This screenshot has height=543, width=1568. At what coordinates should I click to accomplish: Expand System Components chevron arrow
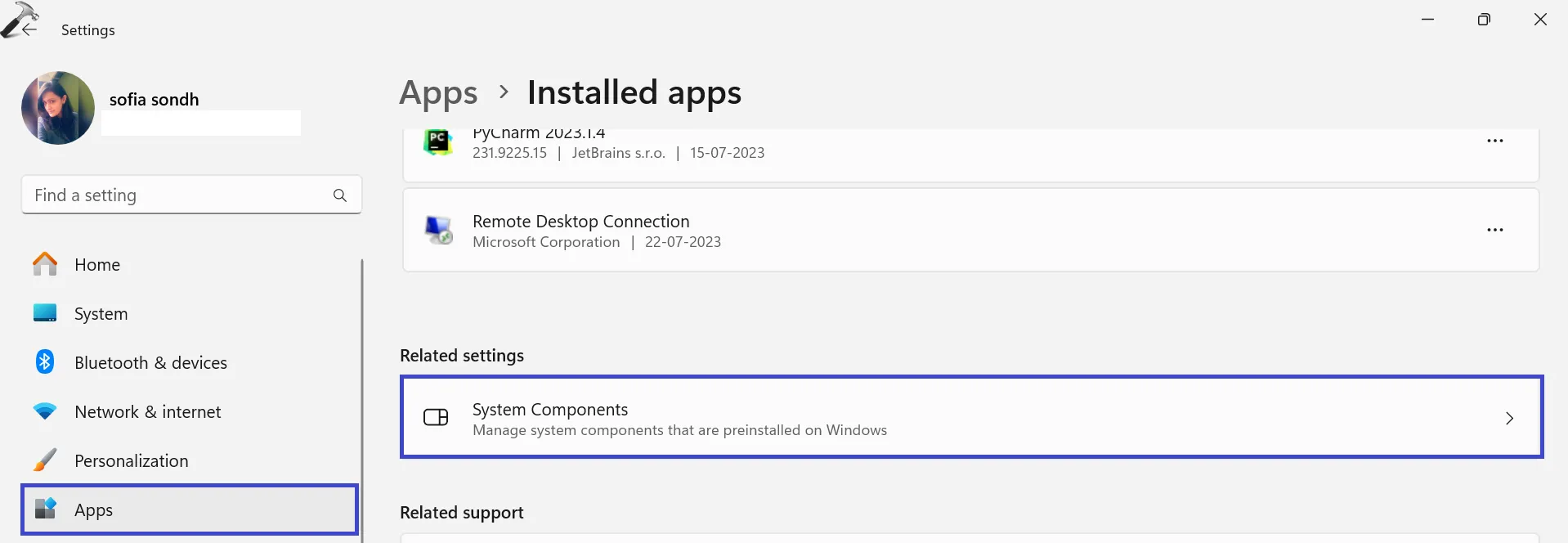(1509, 419)
